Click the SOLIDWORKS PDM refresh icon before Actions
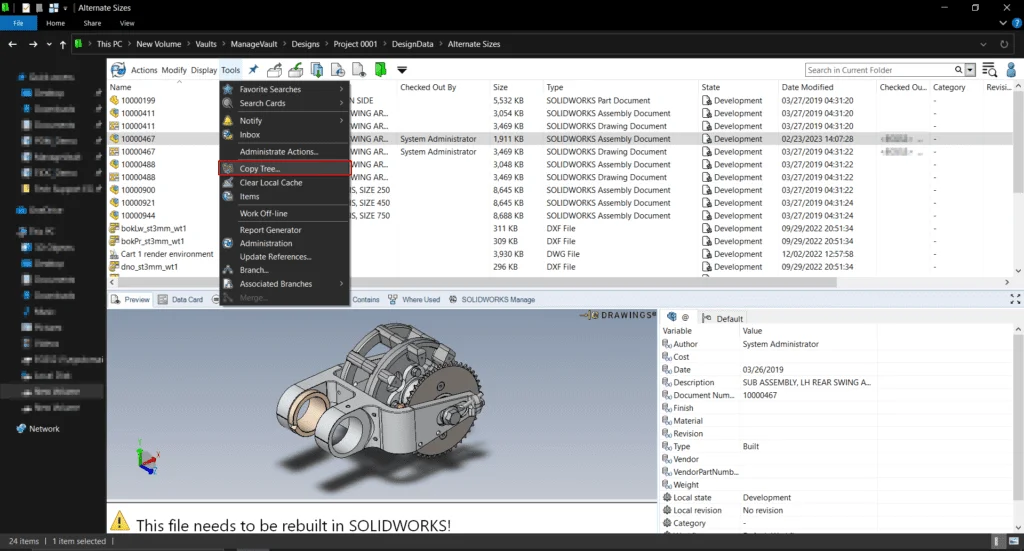This screenshot has width=1024, height=551. [x=118, y=69]
